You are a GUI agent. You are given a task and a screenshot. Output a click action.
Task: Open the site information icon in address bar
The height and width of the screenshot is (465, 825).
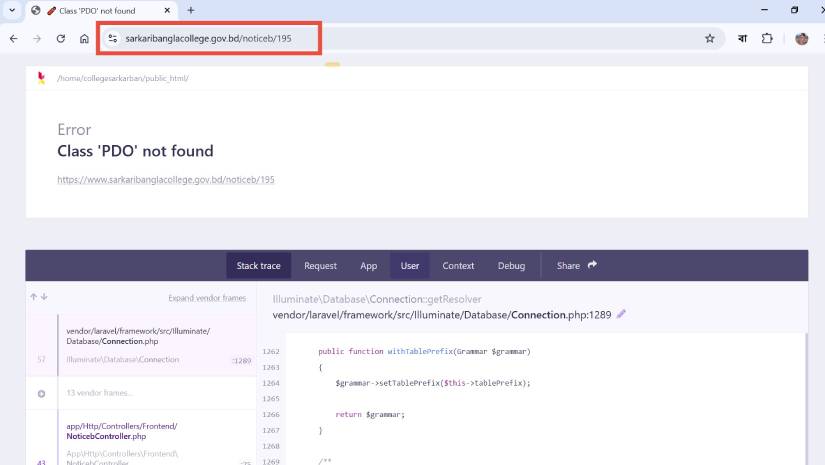[x=113, y=38]
